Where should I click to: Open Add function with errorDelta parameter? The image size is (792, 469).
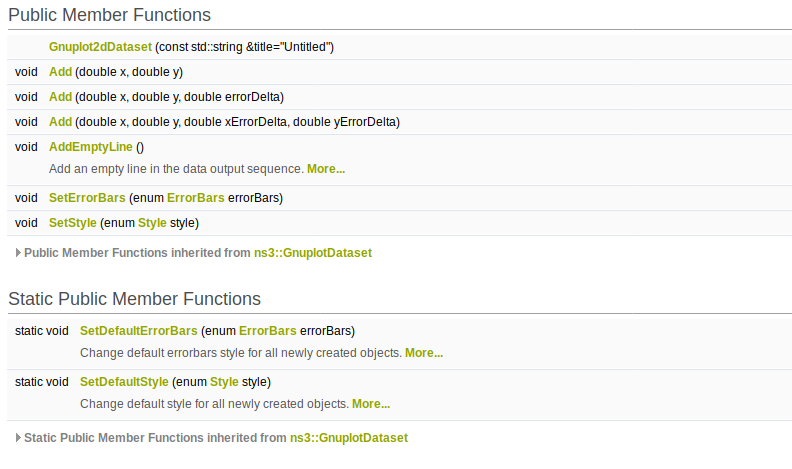tap(60, 97)
